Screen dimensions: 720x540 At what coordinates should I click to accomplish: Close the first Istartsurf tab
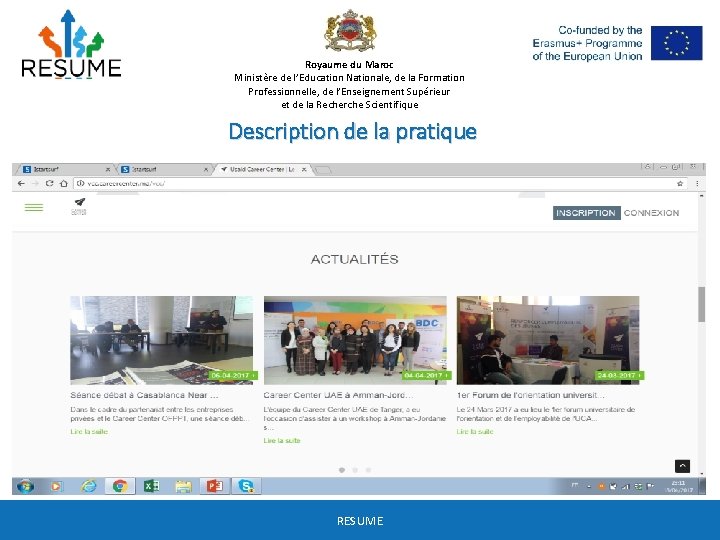coord(108,169)
